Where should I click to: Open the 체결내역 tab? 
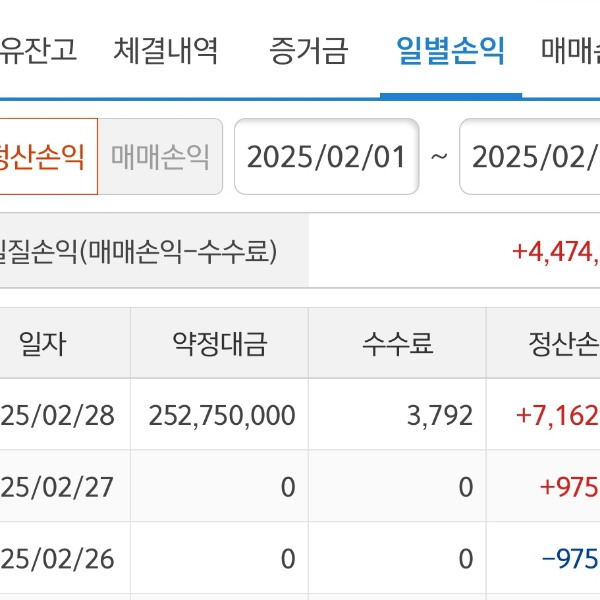pyautogui.click(x=165, y=50)
